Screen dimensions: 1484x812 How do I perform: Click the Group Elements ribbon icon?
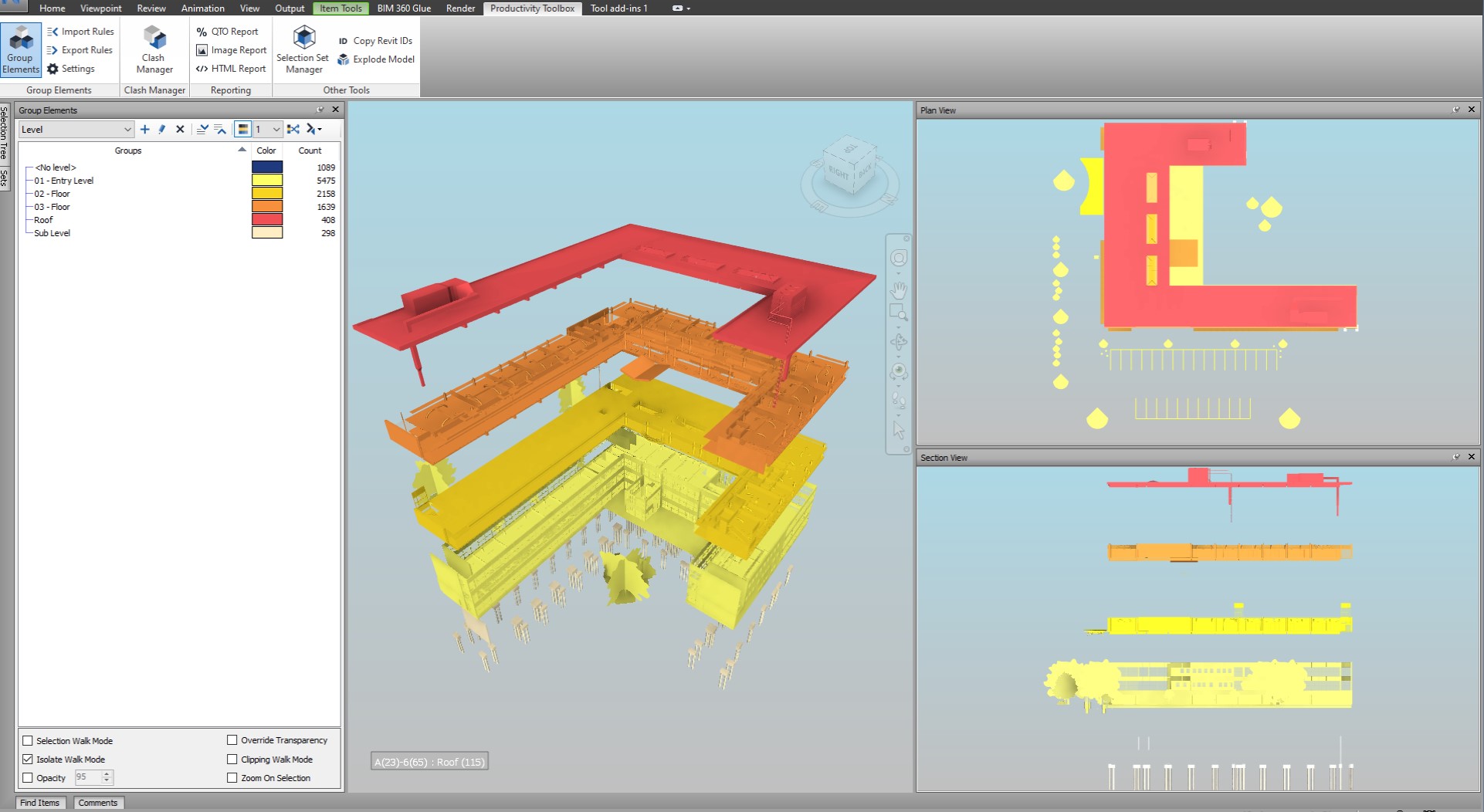(21, 49)
